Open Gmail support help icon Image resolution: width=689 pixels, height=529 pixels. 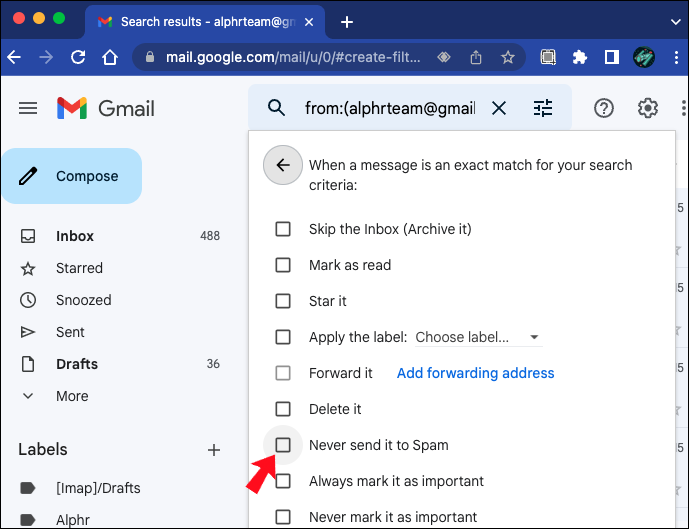tap(604, 108)
